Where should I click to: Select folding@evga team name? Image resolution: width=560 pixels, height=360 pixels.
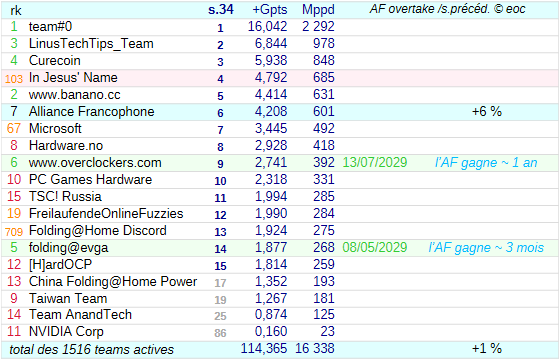68,248
